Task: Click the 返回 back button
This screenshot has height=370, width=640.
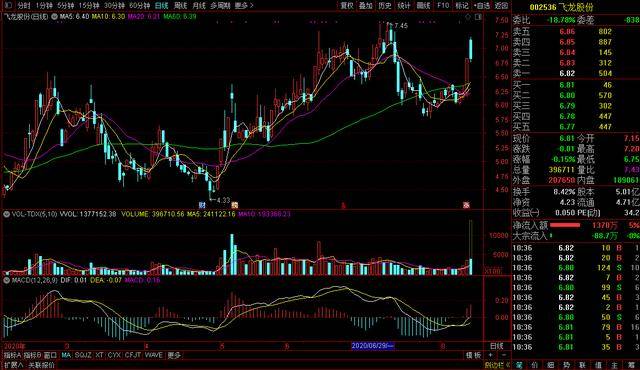Action: click(501, 5)
